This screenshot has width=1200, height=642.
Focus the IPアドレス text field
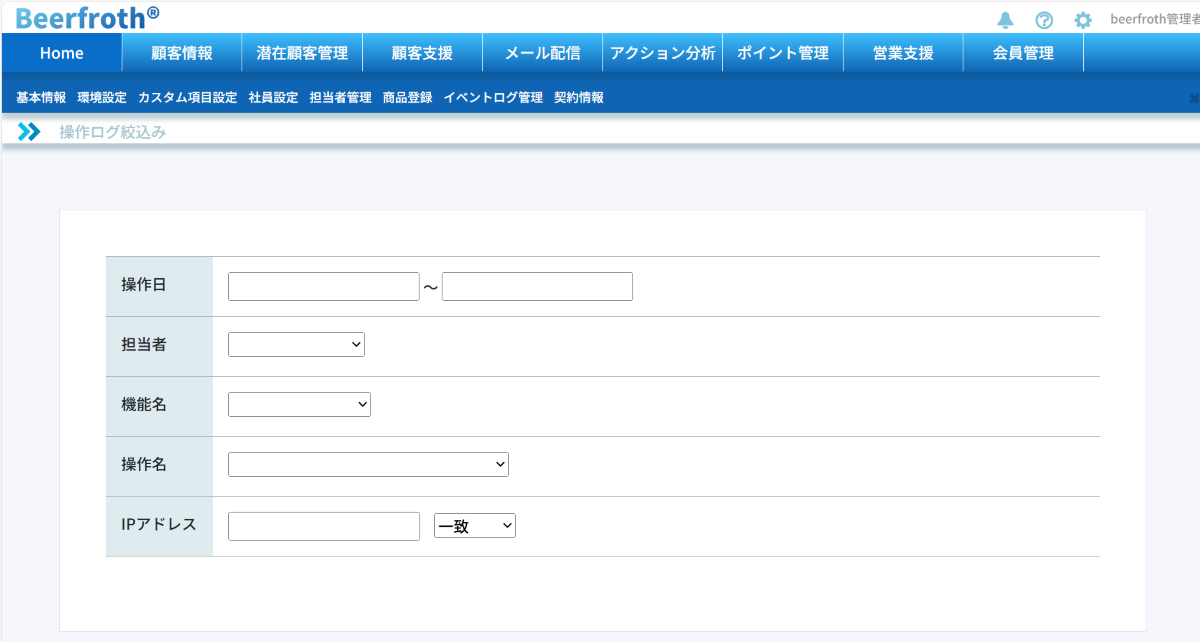[x=323, y=526]
